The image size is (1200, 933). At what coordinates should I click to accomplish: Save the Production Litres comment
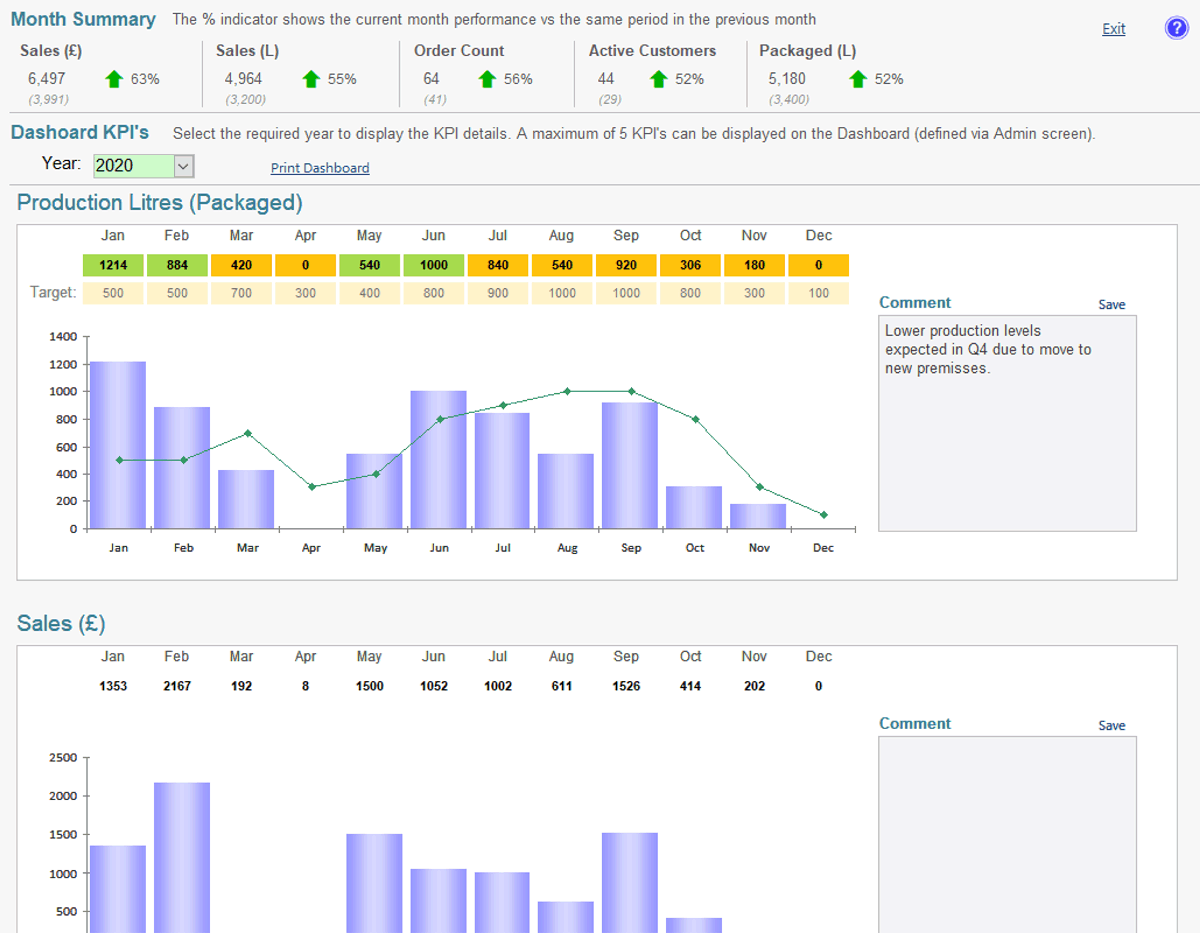tap(1111, 304)
